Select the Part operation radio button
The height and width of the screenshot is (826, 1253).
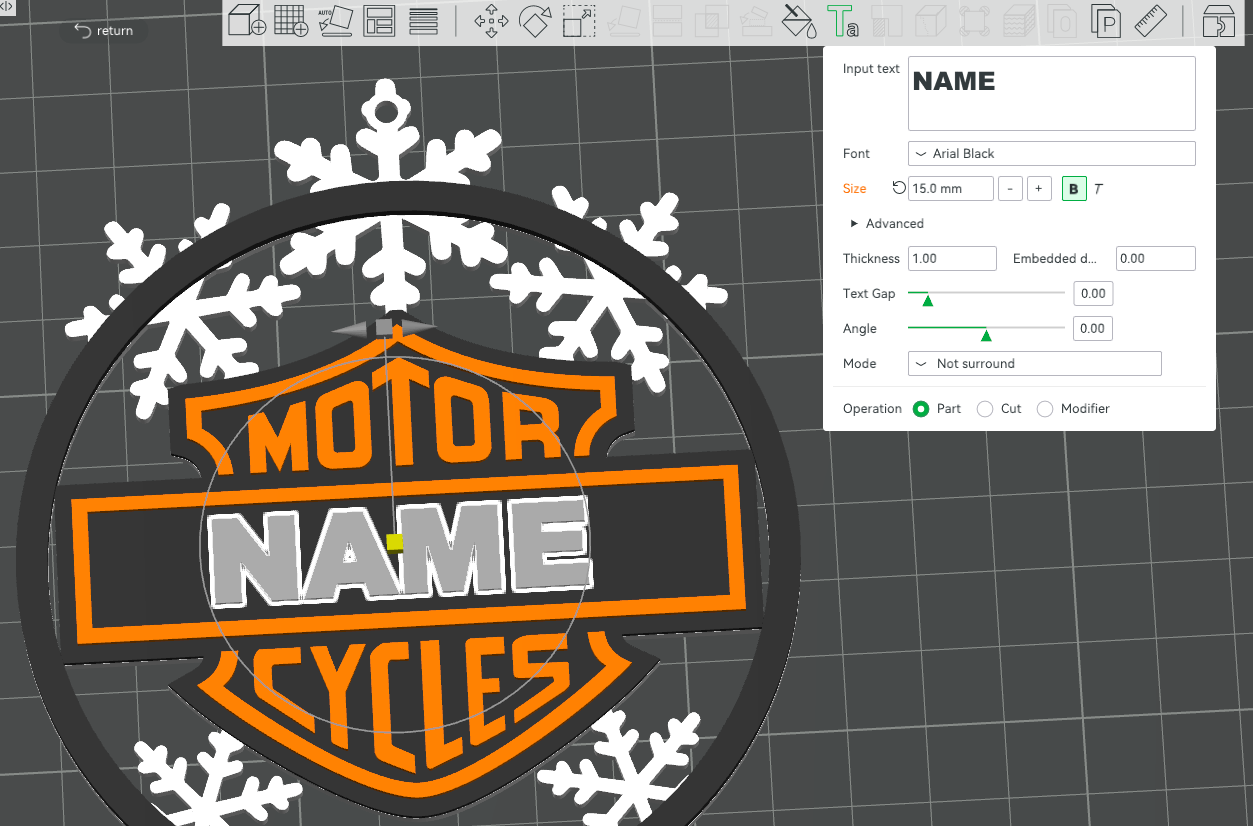[921, 408]
